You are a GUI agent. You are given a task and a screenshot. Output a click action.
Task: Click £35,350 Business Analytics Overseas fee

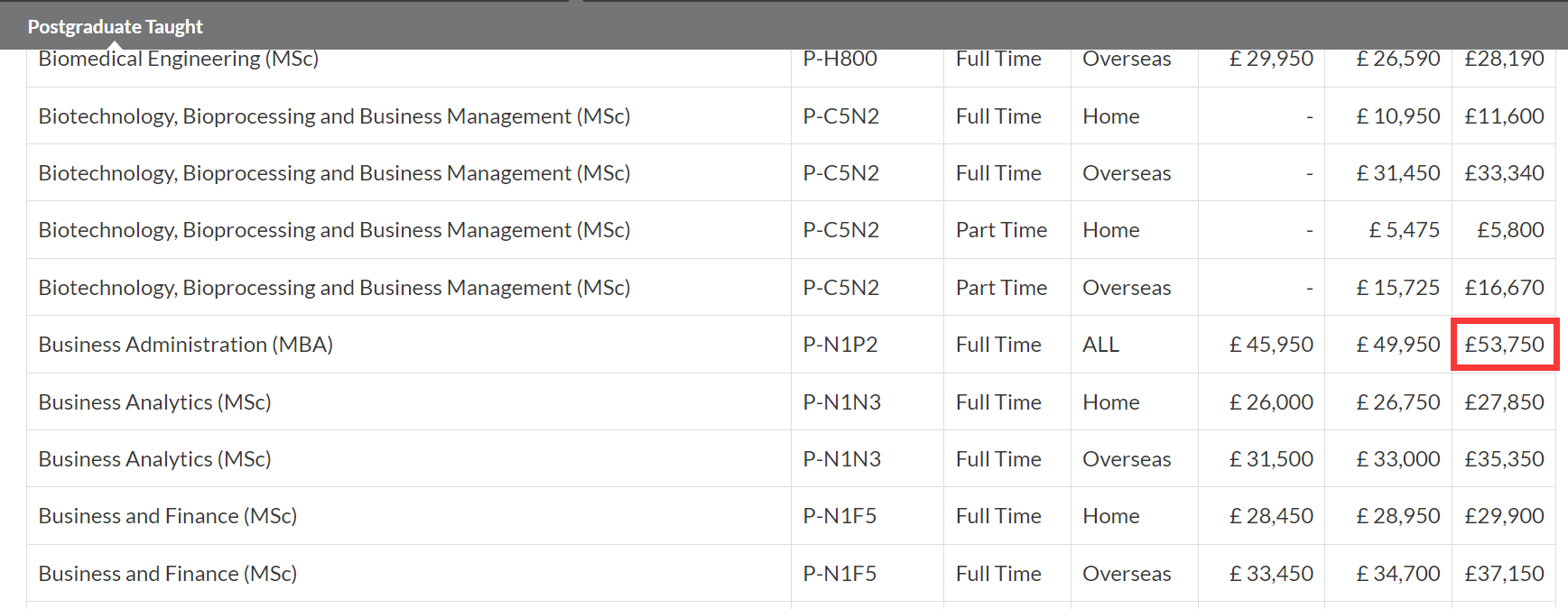pos(1504,459)
